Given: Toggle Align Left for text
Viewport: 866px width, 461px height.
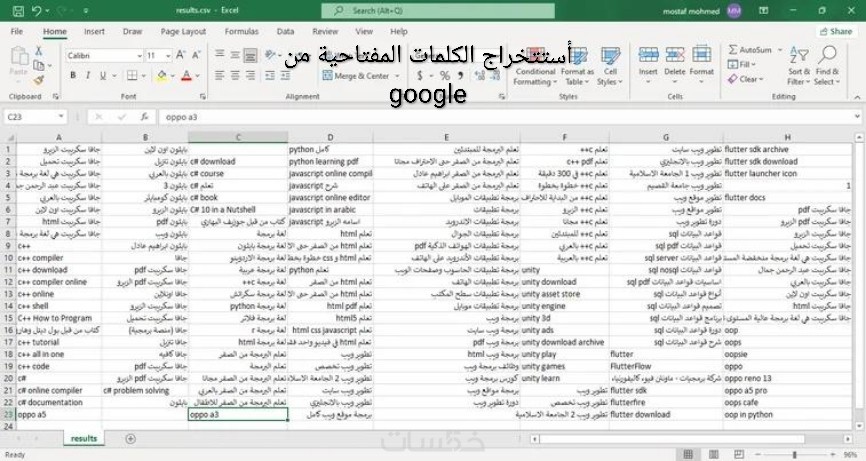Looking at the screenshot, I should click(219, 75).
